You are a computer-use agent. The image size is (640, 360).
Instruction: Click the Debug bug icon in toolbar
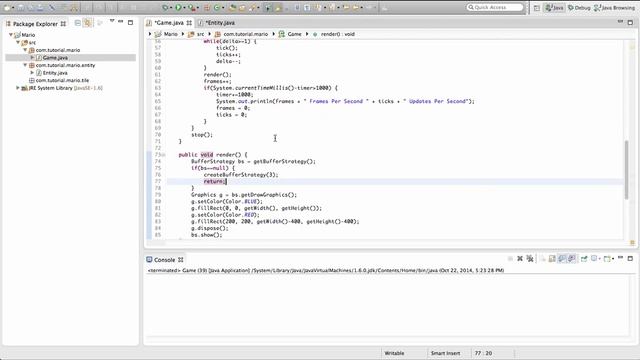tap(165, 7)
